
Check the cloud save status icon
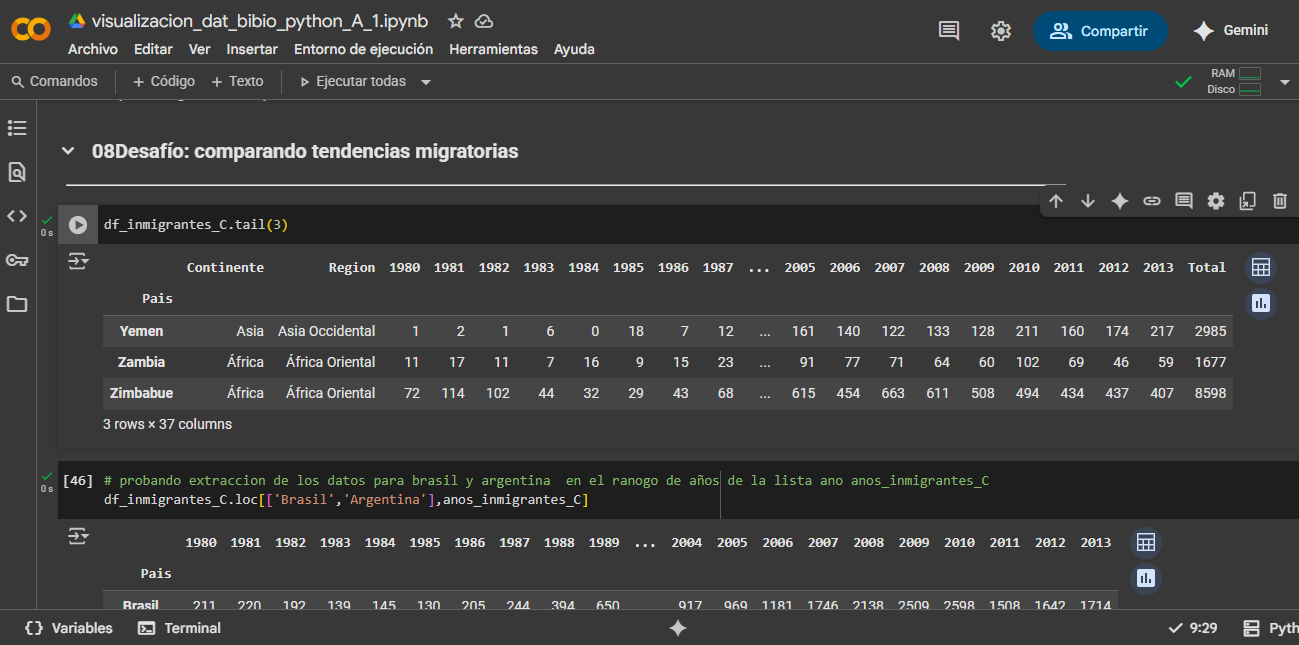(x=484, y=21)
